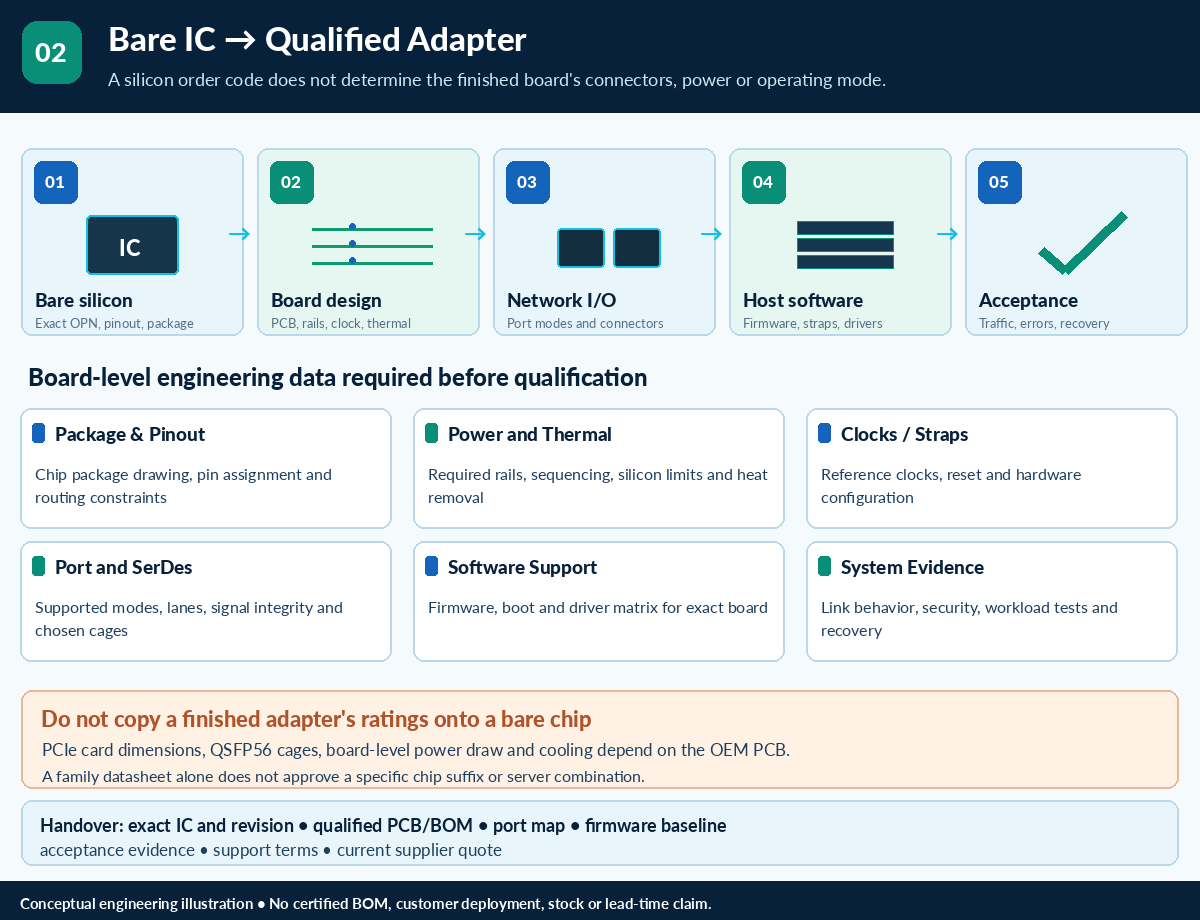Click the step 05 number badge
The height and width of the screenshot is (920, 1200).
coord(1000,182)
